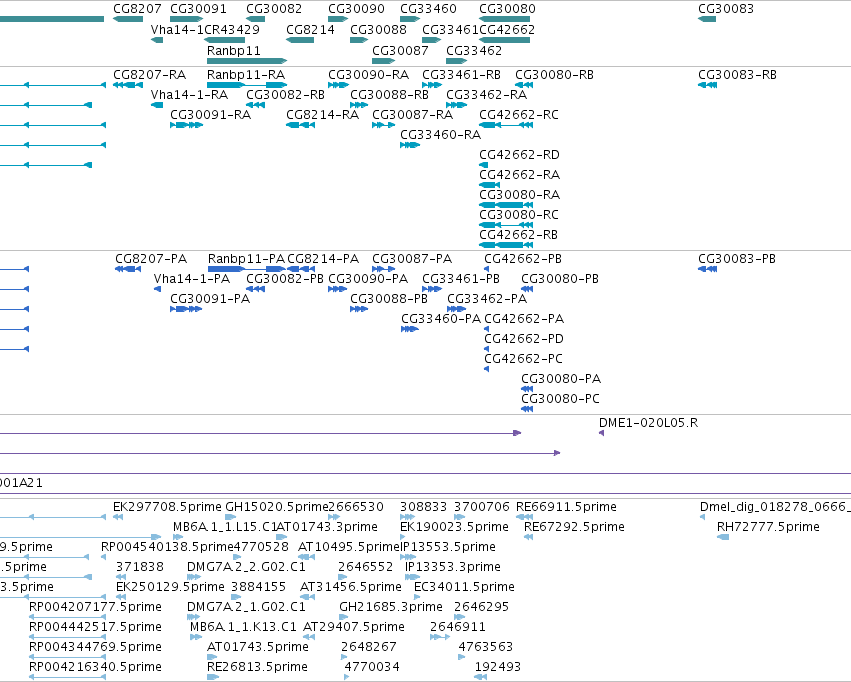Open the CG30091-RA transcript label

coord(211,114)
